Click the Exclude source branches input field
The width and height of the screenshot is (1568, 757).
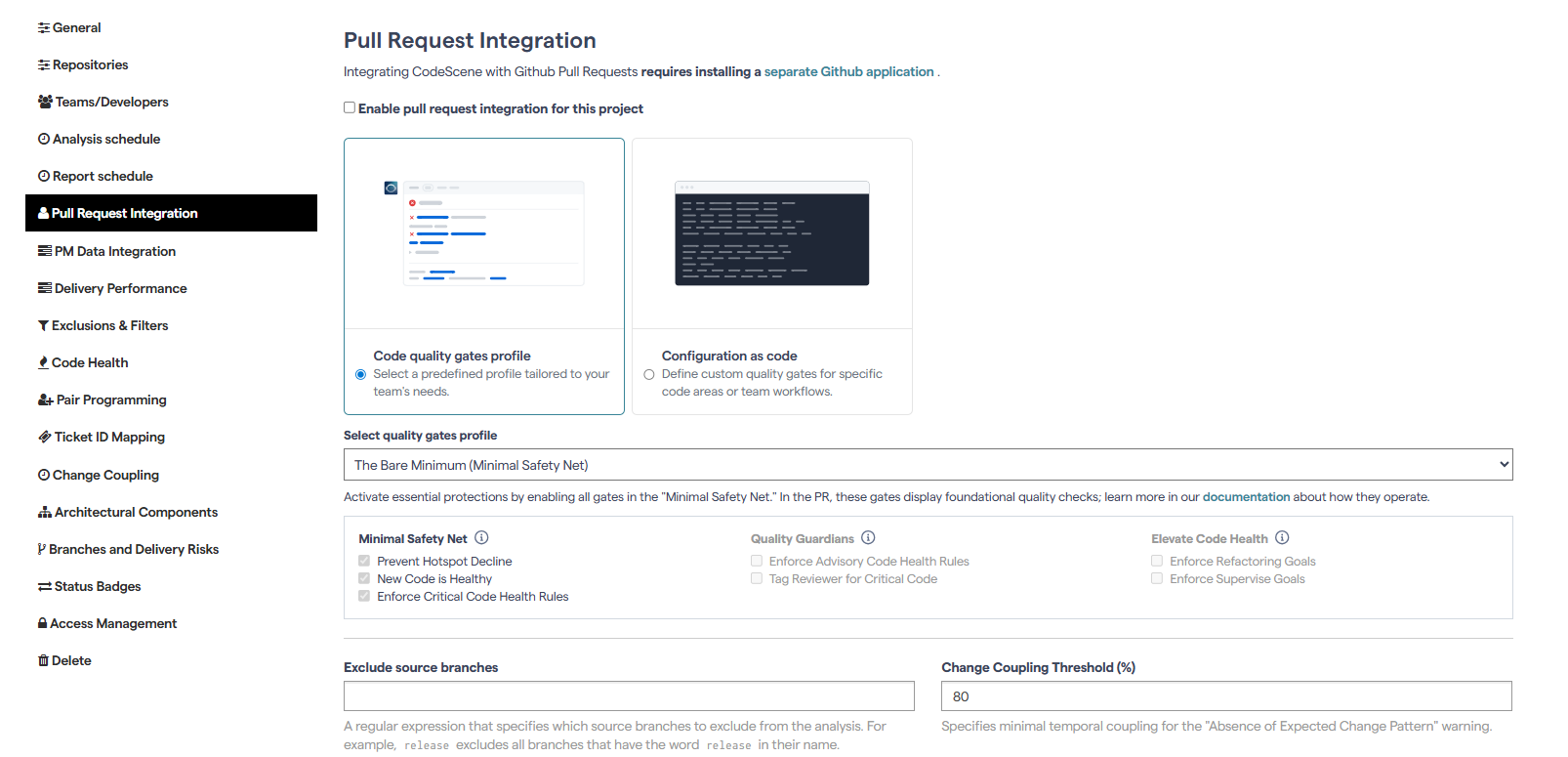[629, 696]
